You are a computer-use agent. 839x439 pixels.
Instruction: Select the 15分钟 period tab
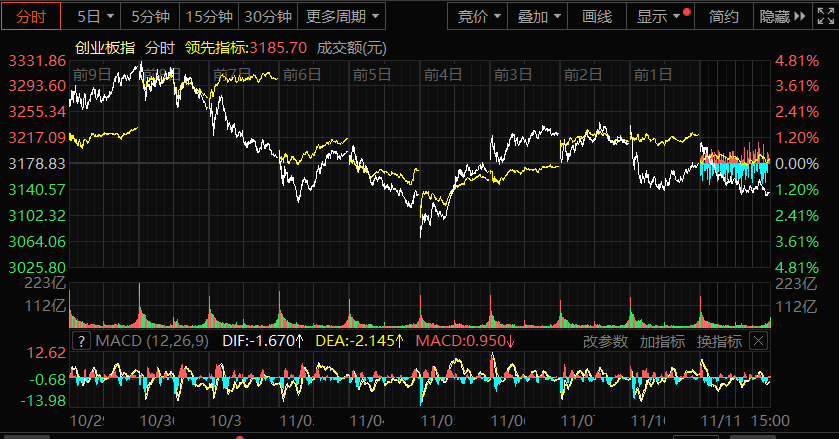209,16
